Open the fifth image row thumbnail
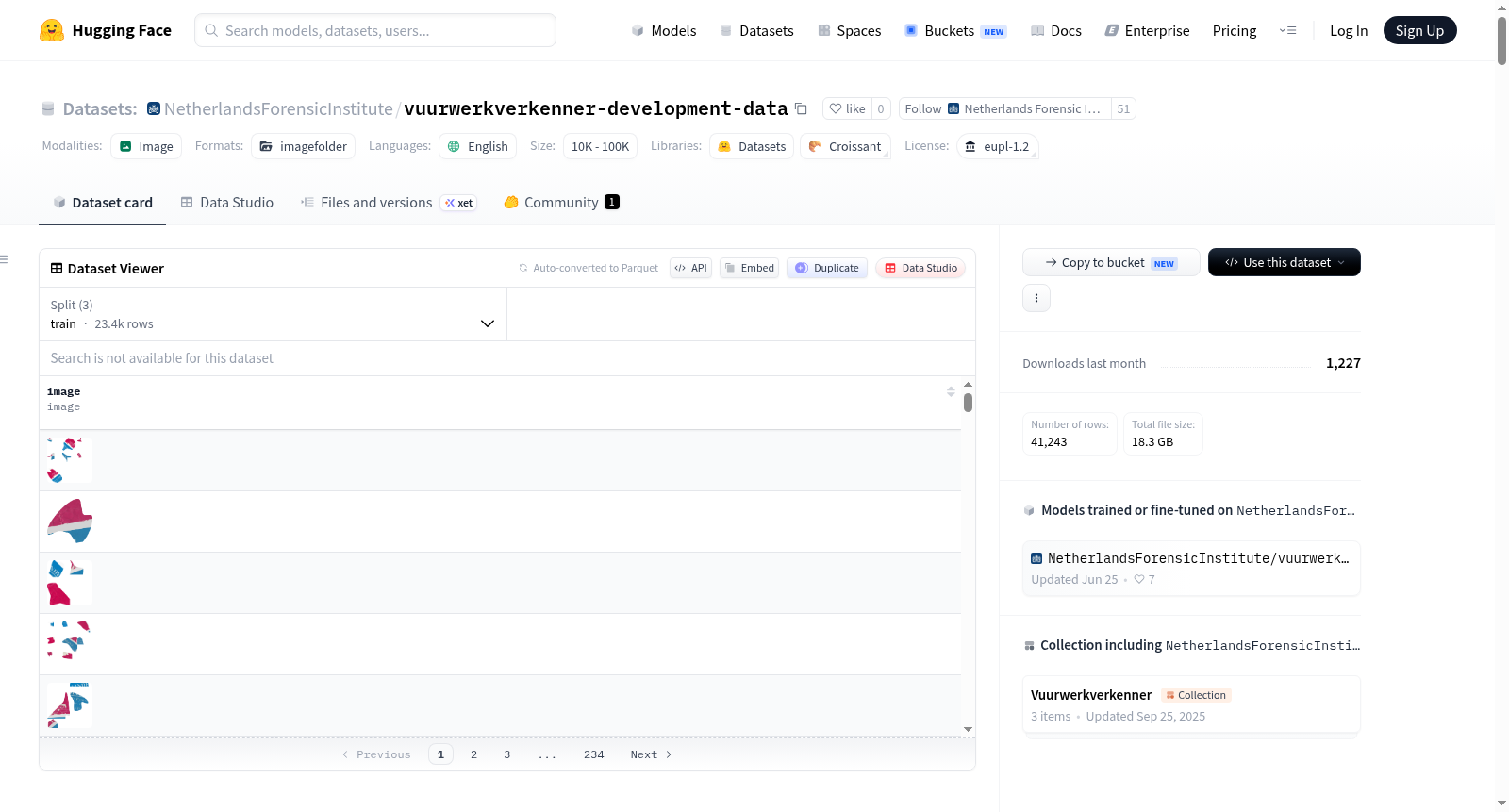Viewport: 1509px width, 812px height. 69,705
